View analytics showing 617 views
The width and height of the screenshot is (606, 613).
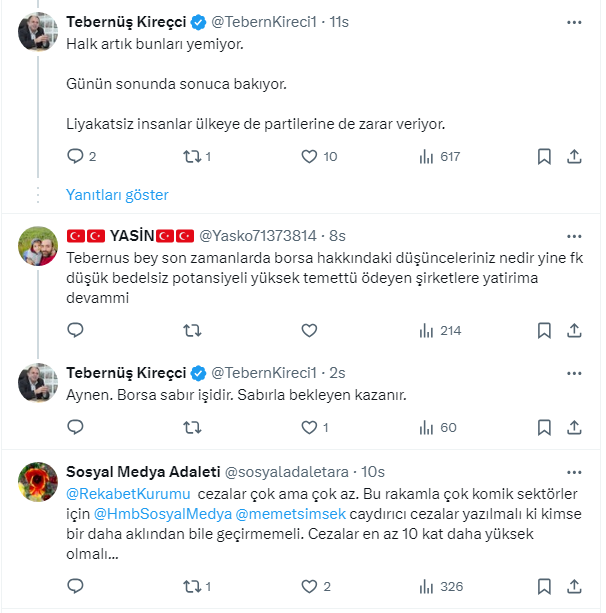pyautogui.click(x=426, y=156)
